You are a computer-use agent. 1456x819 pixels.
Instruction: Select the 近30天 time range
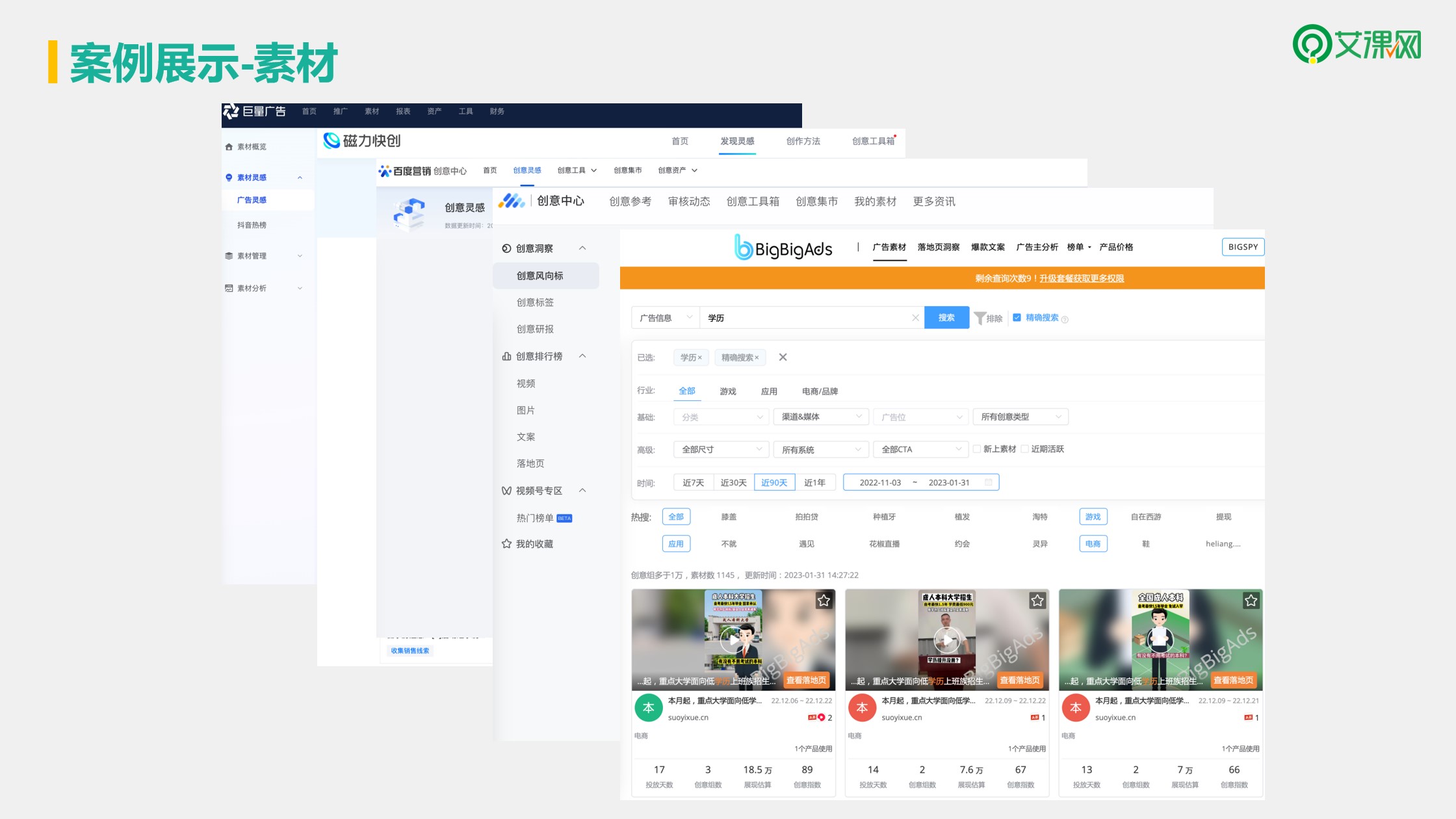(x=734, y=482)
